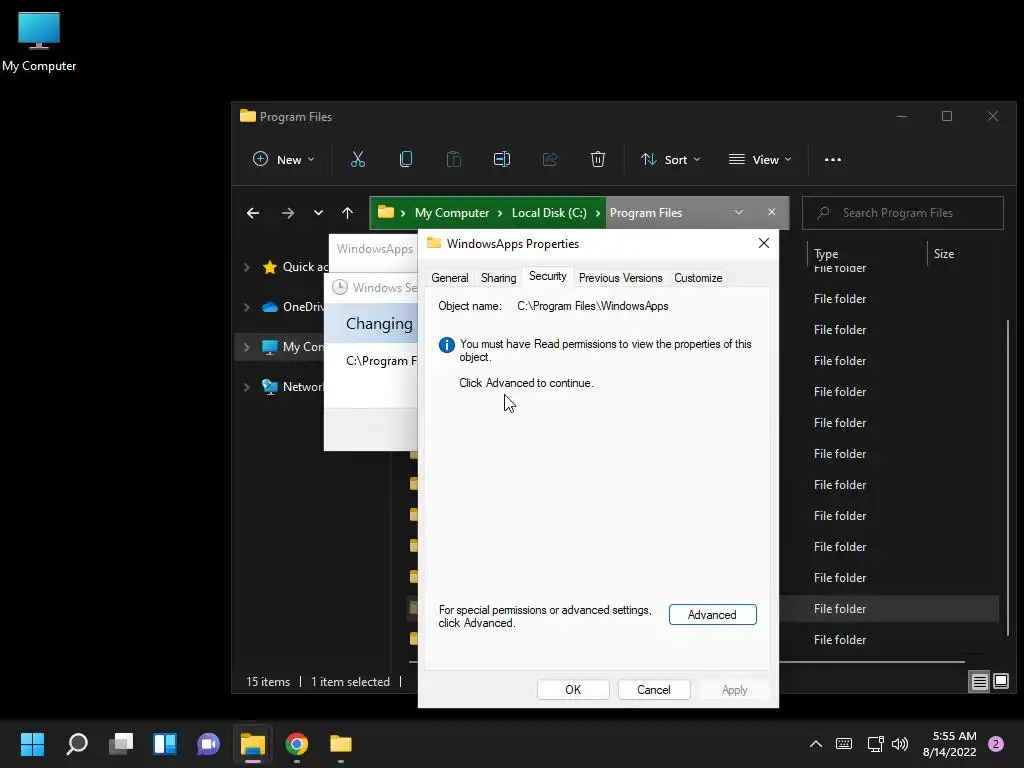Click the Cut scissors icon in toolbar
Screen dimensions: 1024x768
pos(358,159)
